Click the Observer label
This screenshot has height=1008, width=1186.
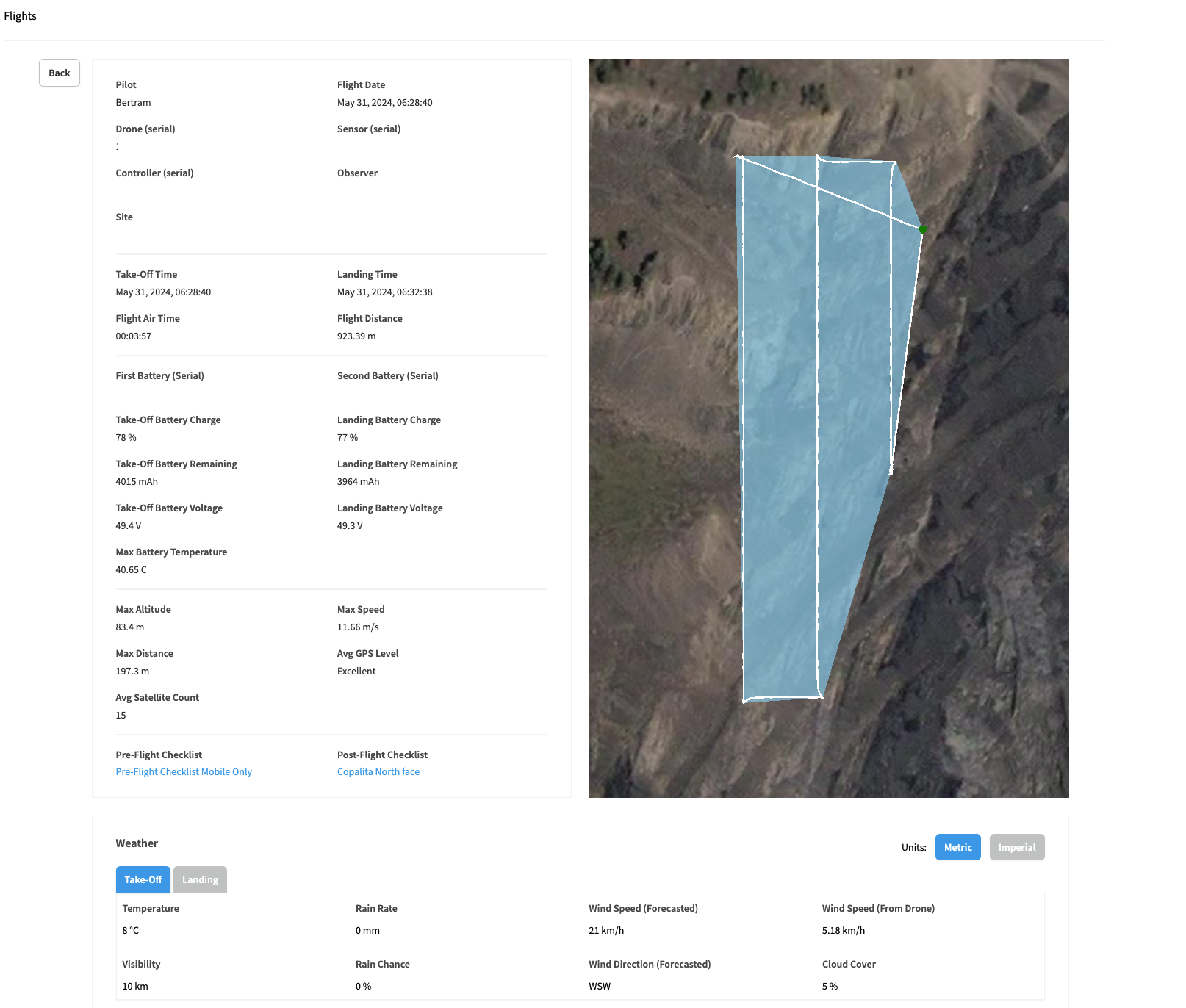coord(357,173)
